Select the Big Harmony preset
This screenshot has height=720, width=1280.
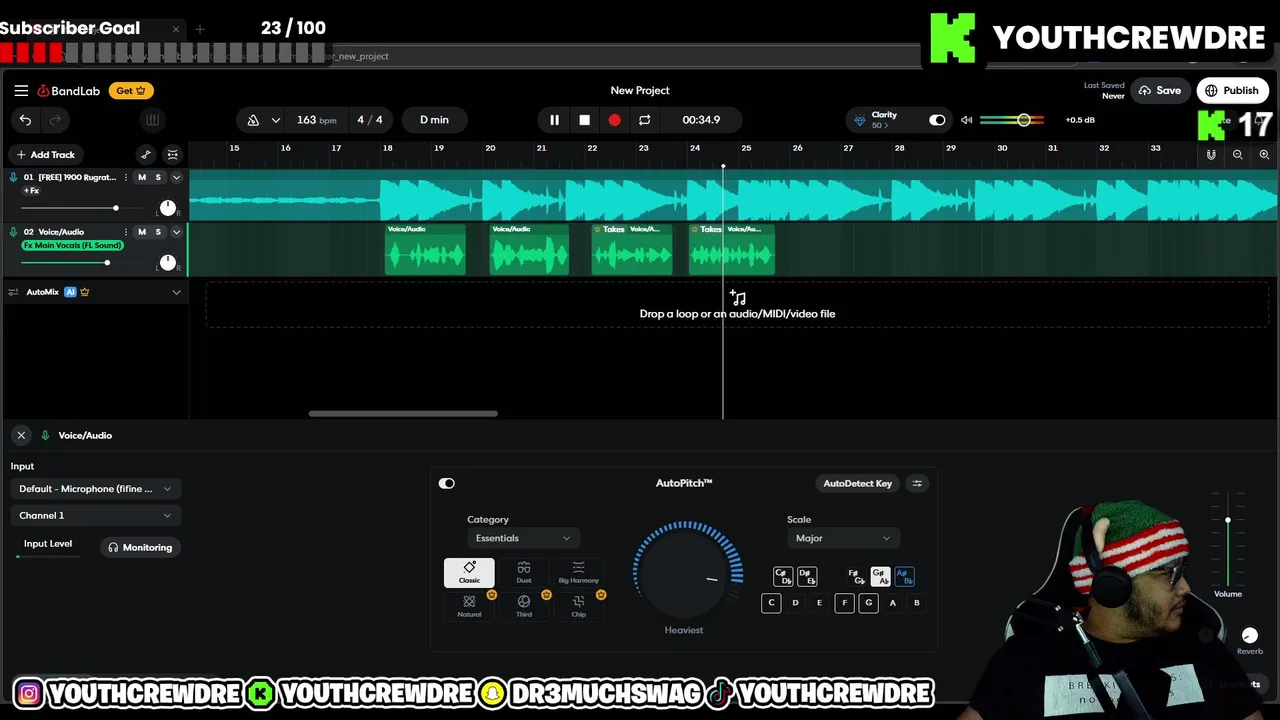coord(578,573)
